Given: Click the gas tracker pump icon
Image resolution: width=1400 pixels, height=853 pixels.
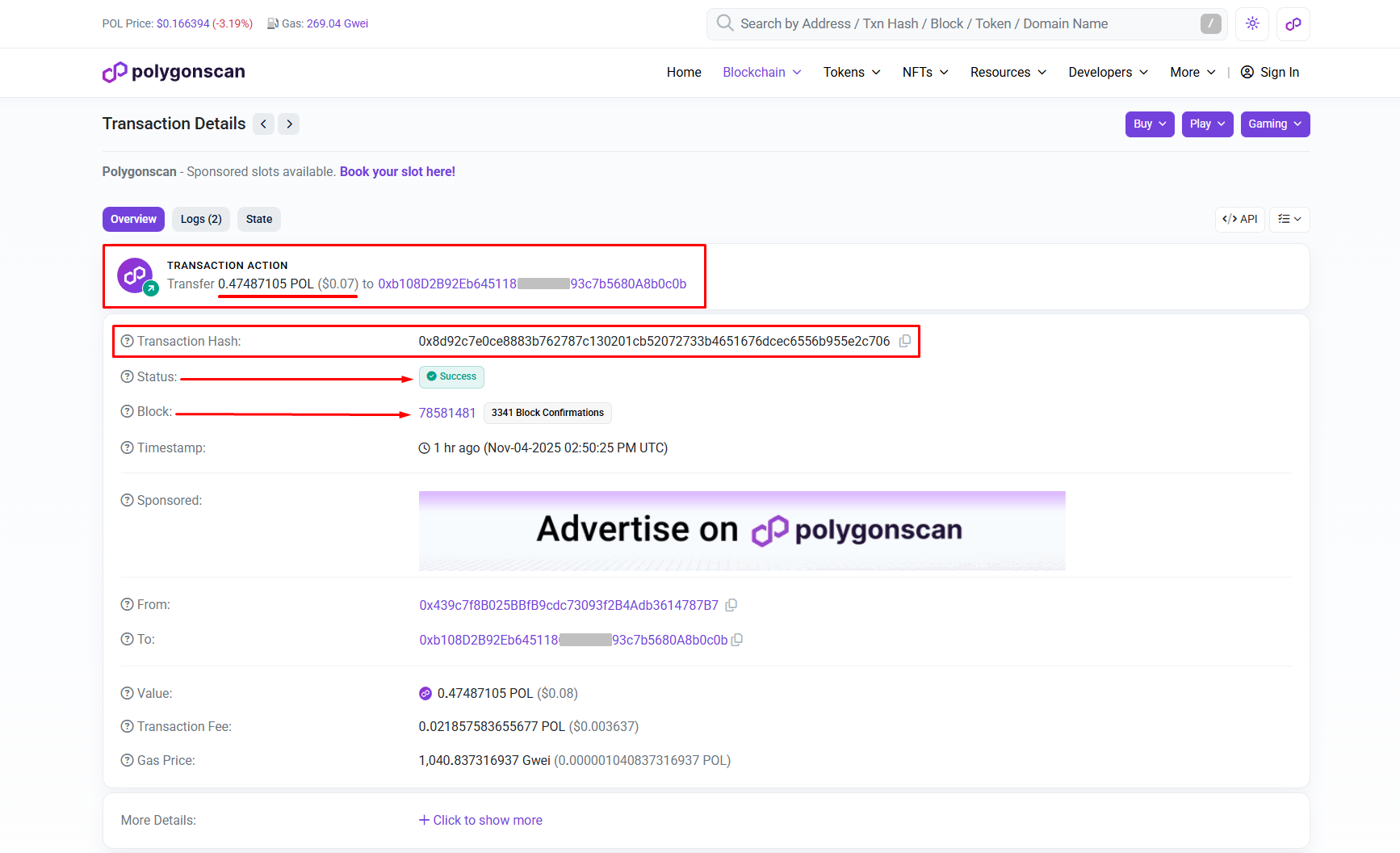Looking at the screenshot, I should tap(272, 23).
